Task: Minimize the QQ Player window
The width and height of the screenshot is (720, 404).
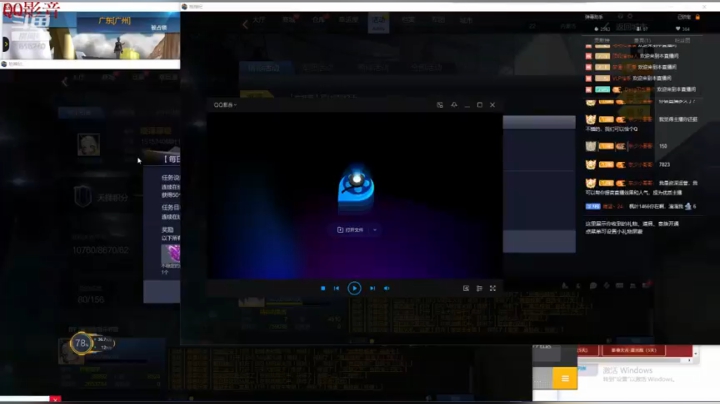Action: 467,106
